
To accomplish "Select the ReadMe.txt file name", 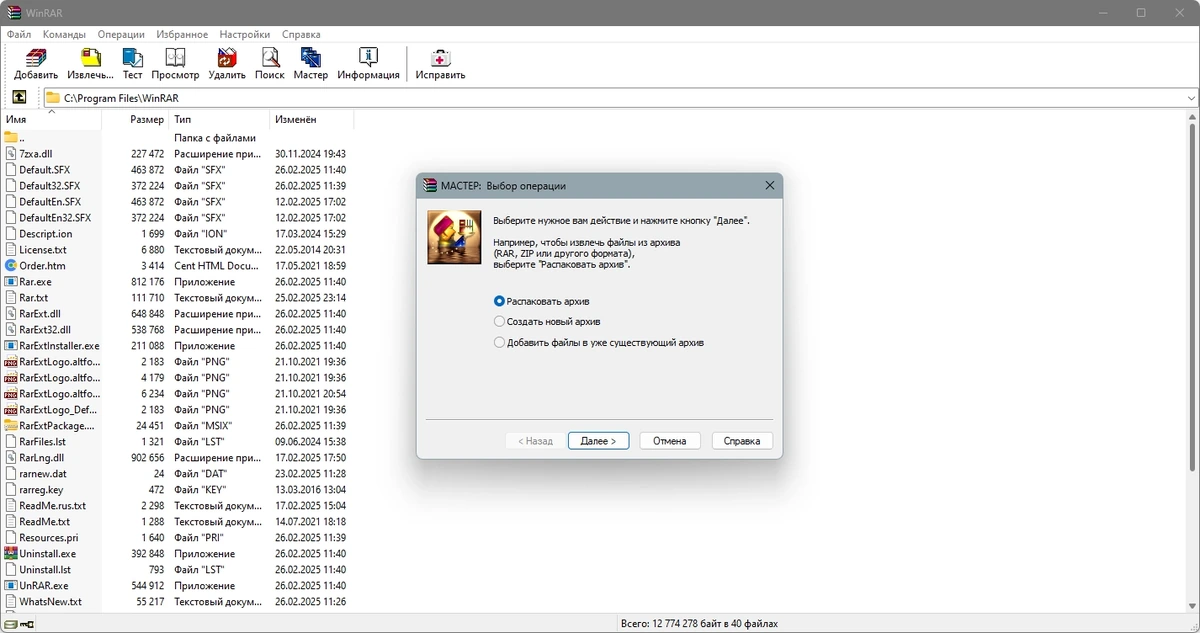I will click(45, 522).
